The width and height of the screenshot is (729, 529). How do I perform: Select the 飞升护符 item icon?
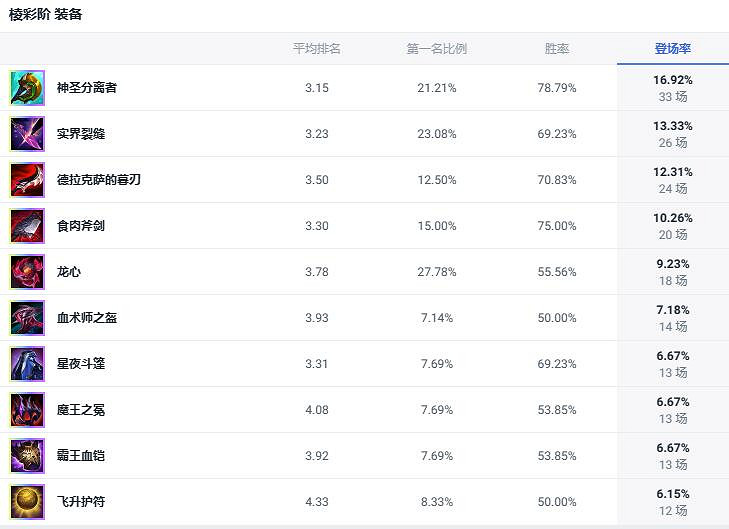pos(27,502)
